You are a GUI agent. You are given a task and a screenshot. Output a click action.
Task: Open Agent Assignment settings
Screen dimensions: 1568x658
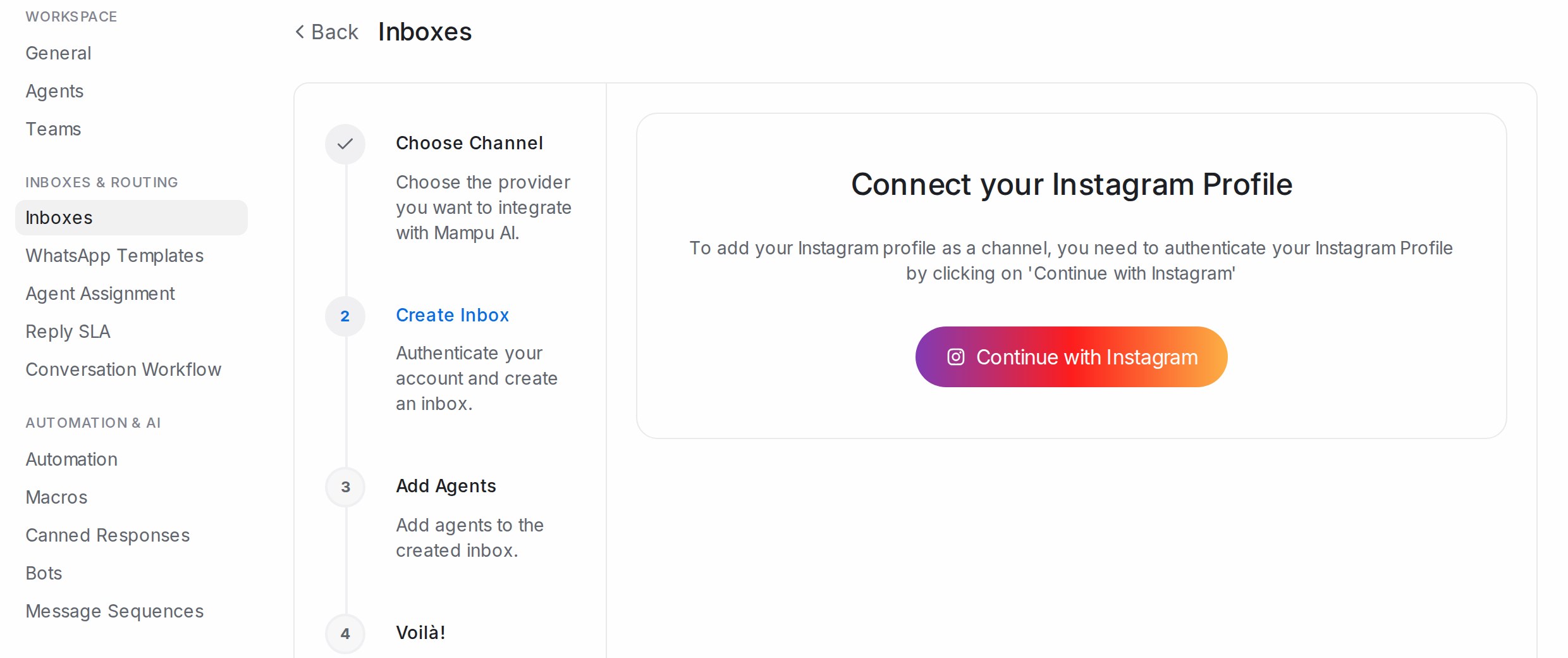coord(132,294)
